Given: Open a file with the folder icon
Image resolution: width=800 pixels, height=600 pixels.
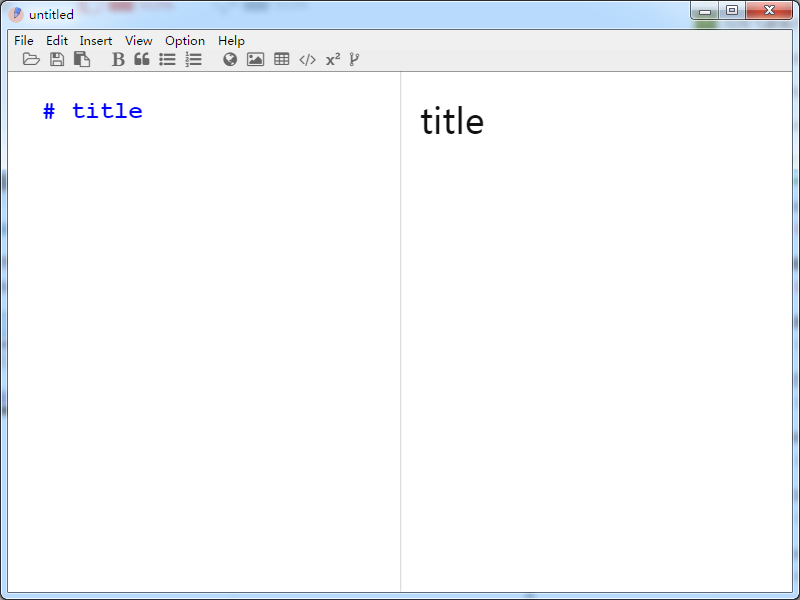Looking at the screenshot, I should 31,59.
